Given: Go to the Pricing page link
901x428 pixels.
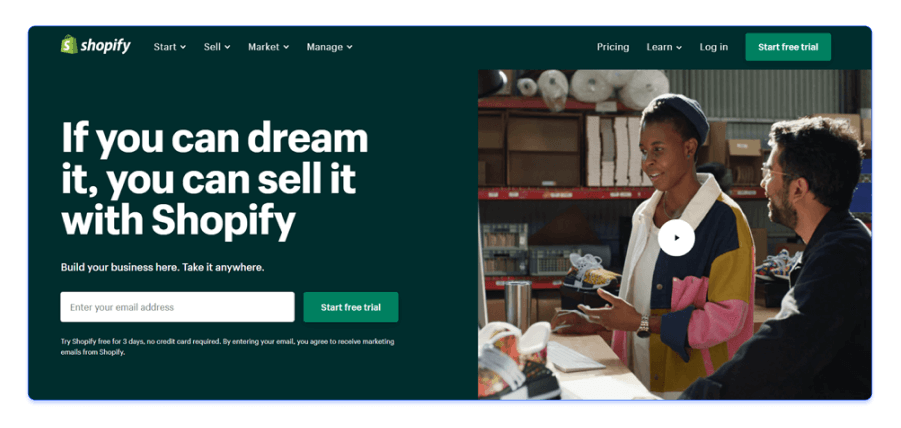Looking at the screenshot, I should pos(613,47).
